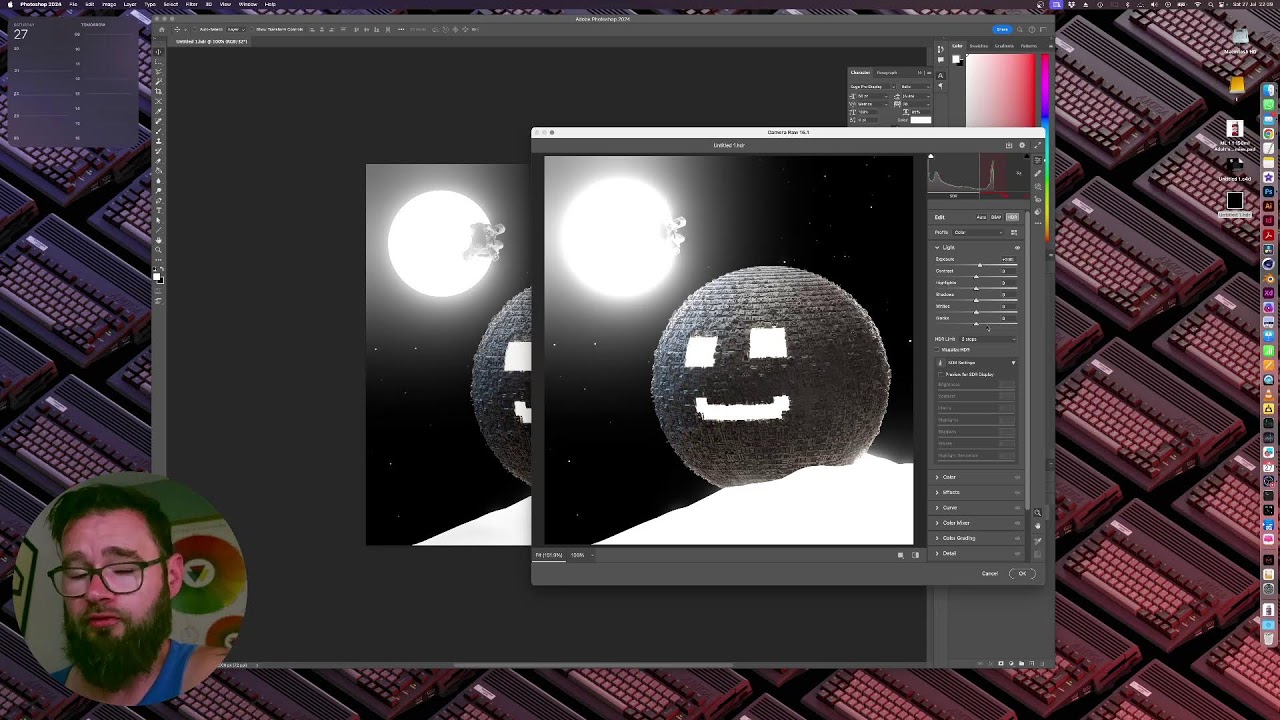Select the Healing tool in Camera Raw sidebar
This screenshot has width=1280, height=720.
click(x=1037, y=173)
